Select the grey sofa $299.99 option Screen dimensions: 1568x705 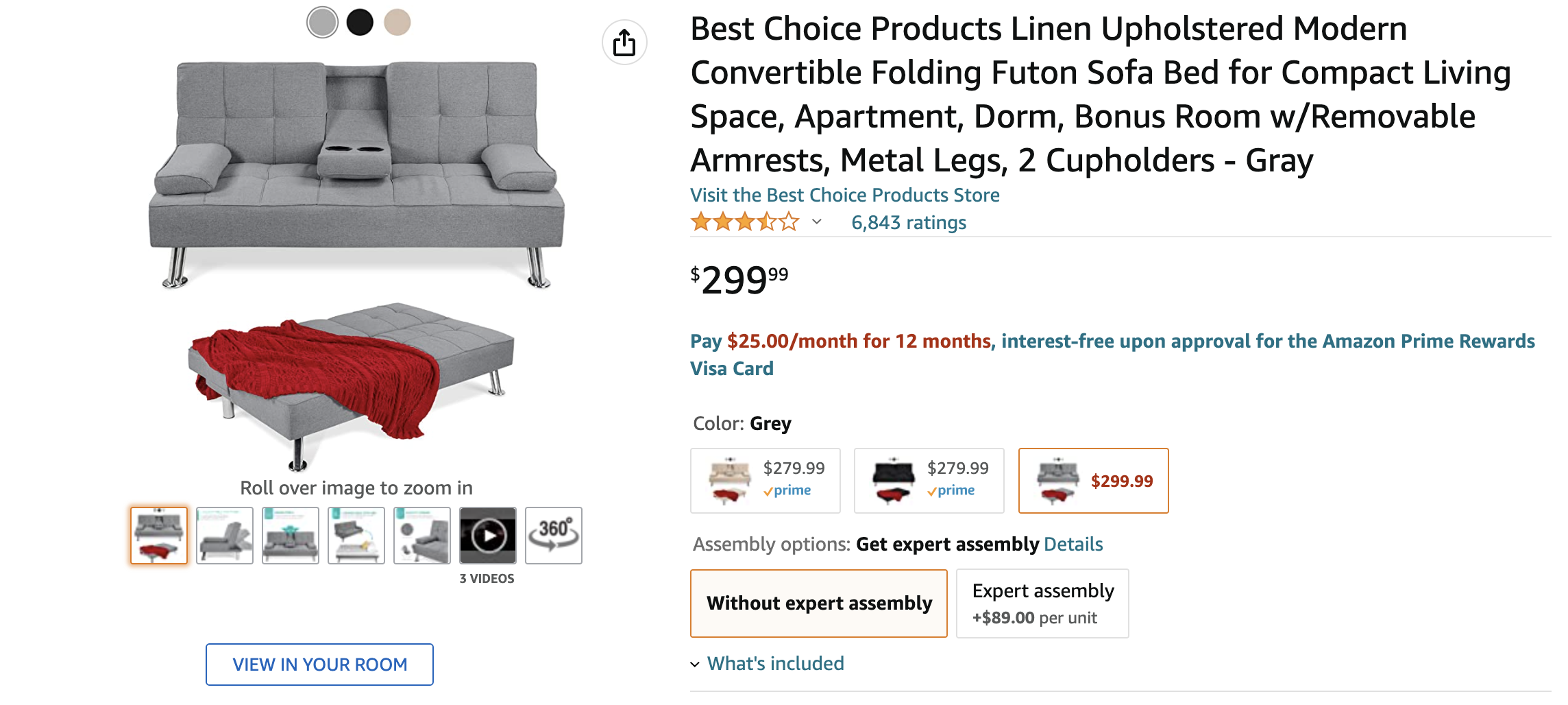1094,481
